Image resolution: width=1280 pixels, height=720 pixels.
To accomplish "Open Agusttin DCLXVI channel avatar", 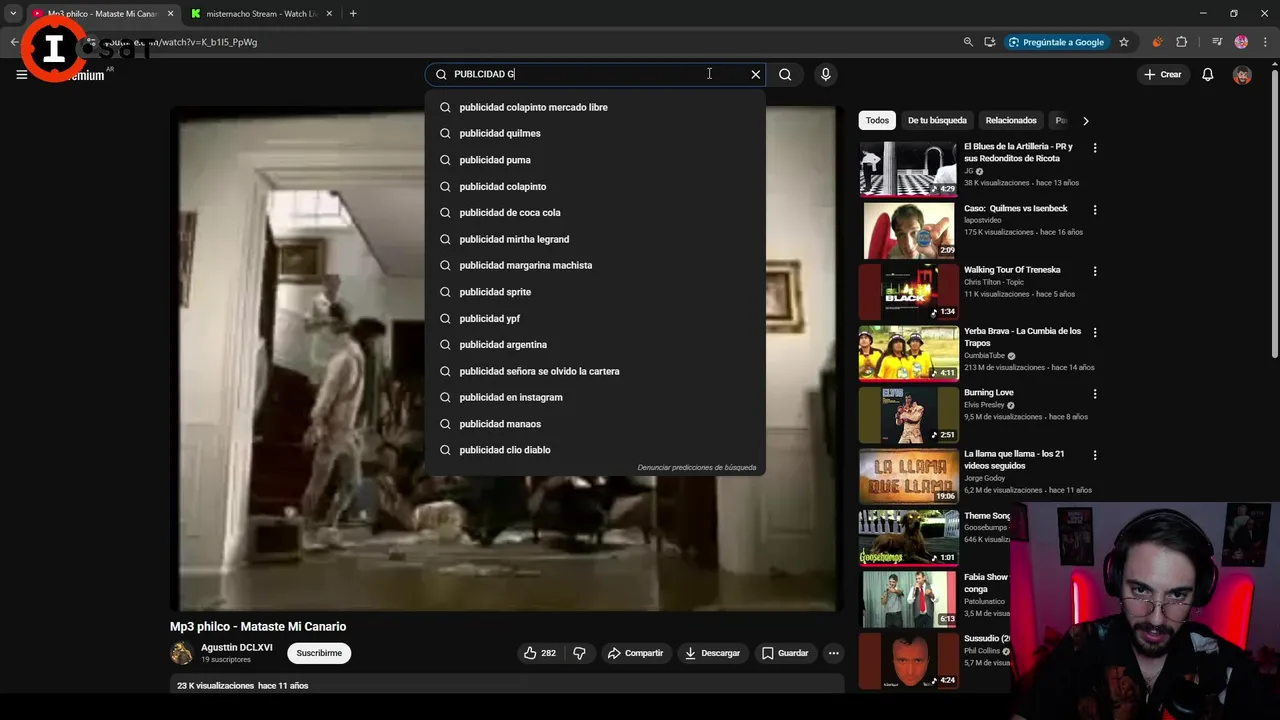I will pos(181,653).
